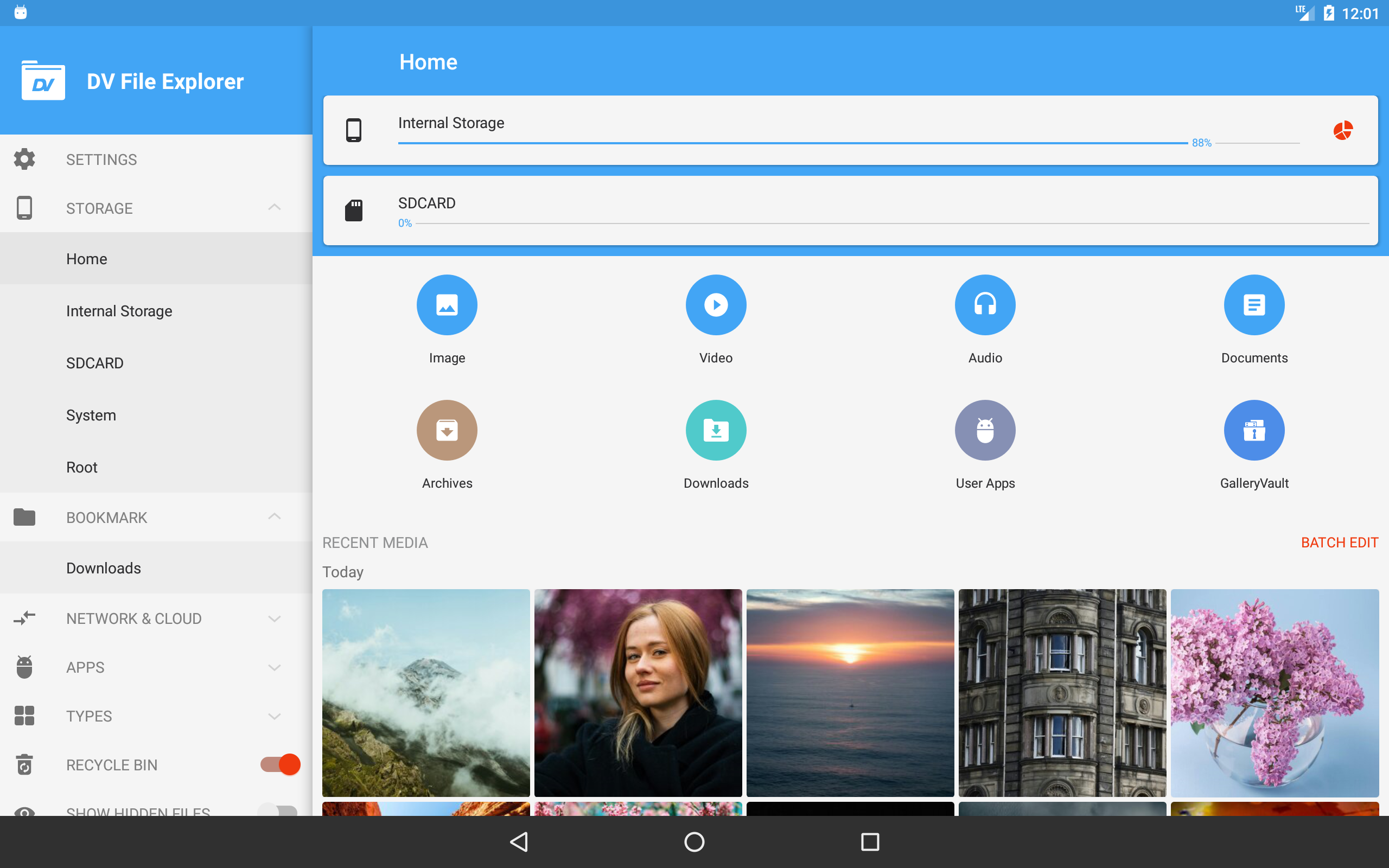Select SDCARD in the sidebar
The width and height of the screenshot is (1389, 868).
[x=156, y=363]
